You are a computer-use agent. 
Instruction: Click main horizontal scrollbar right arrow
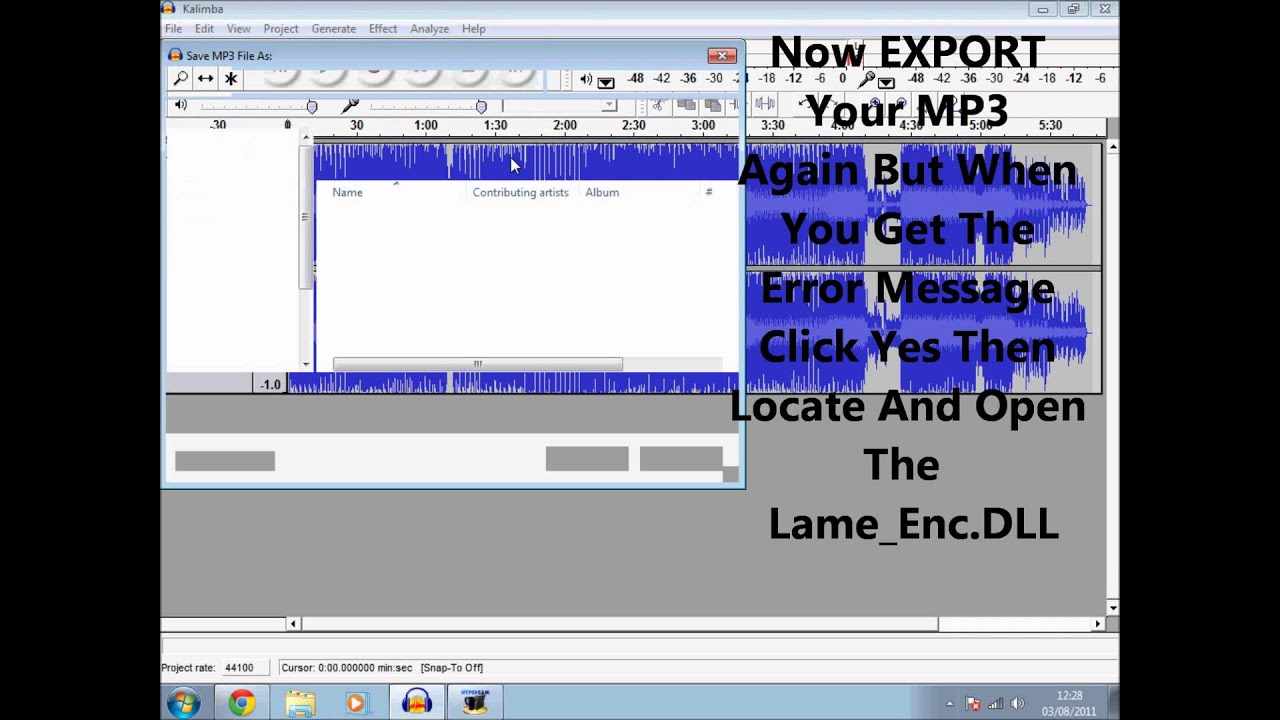[x=1098, y=624]
